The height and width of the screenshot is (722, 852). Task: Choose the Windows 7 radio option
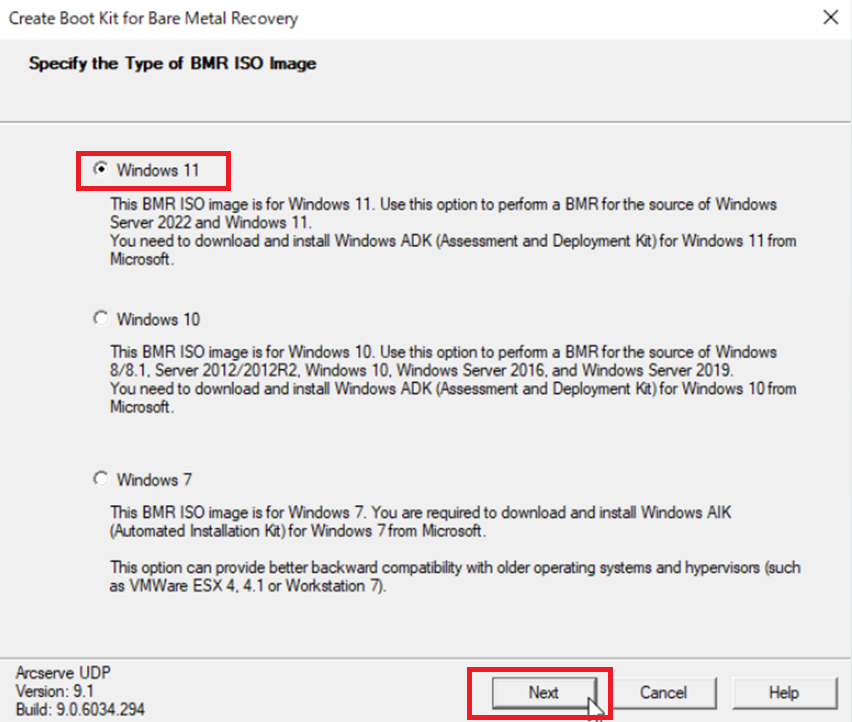(101, 479)
